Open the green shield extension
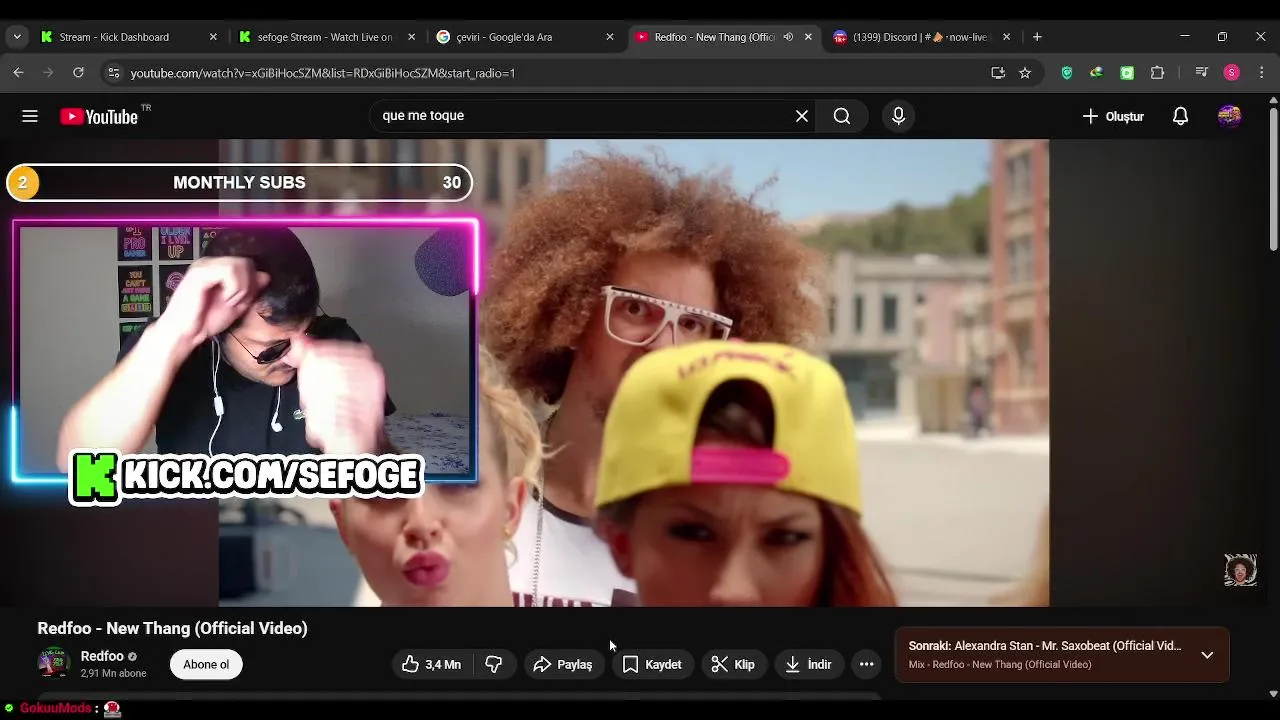Screen dimensions: 1280x720 pos(1067,73)
